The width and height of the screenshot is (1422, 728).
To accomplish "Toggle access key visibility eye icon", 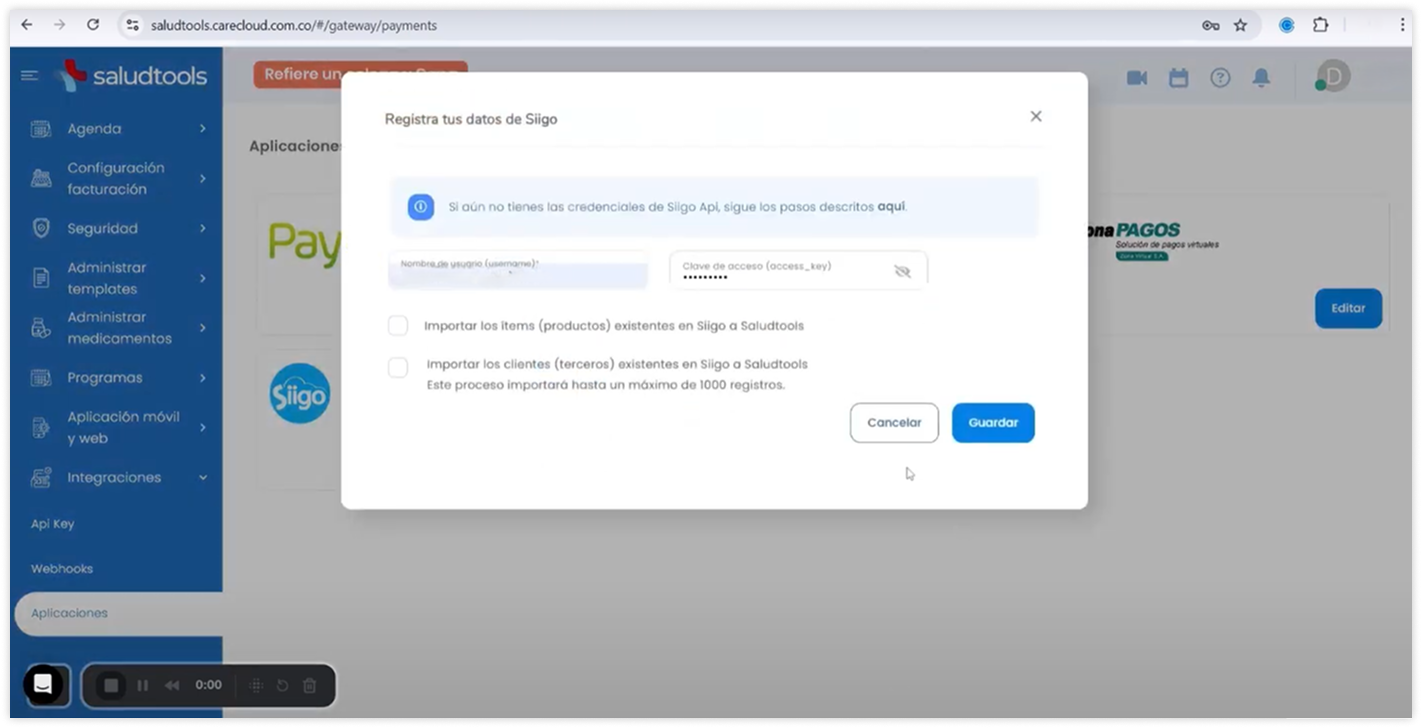I will [902, 271].
